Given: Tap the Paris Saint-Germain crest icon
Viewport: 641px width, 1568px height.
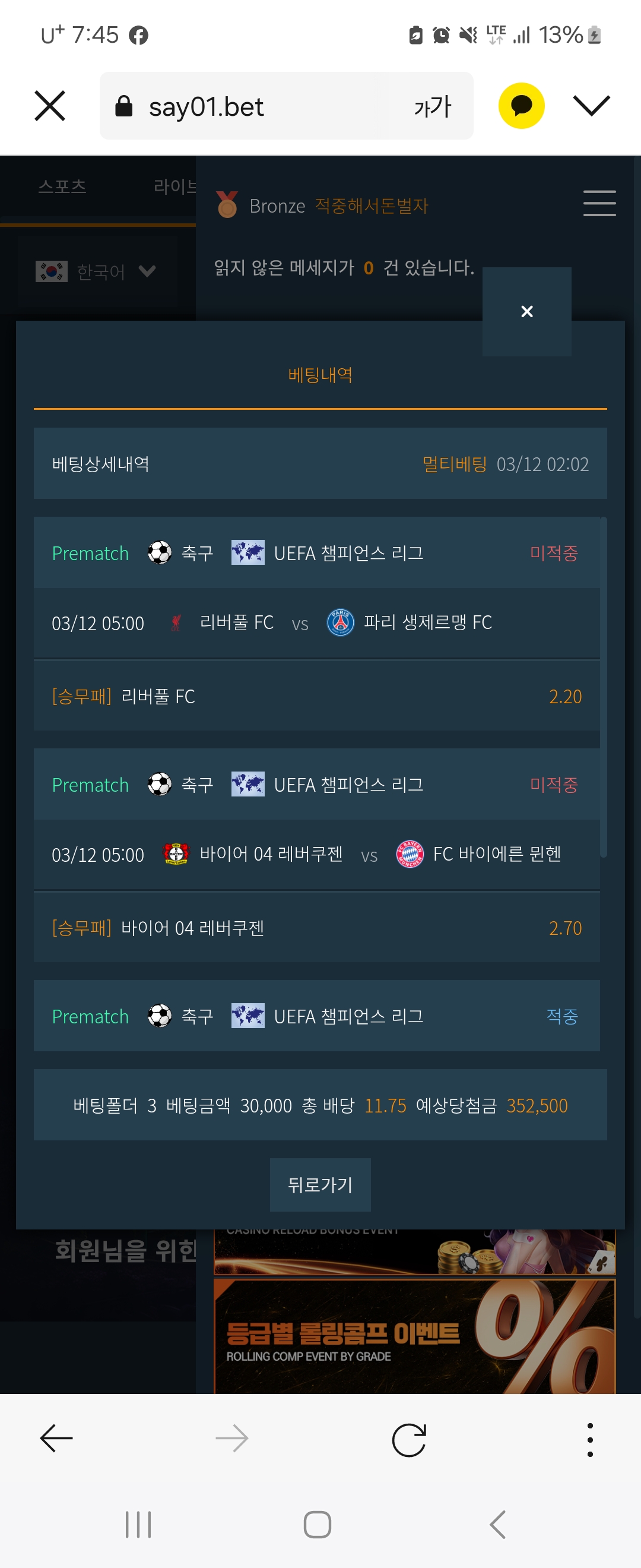Looking at the screenshot, I should 341,622.
